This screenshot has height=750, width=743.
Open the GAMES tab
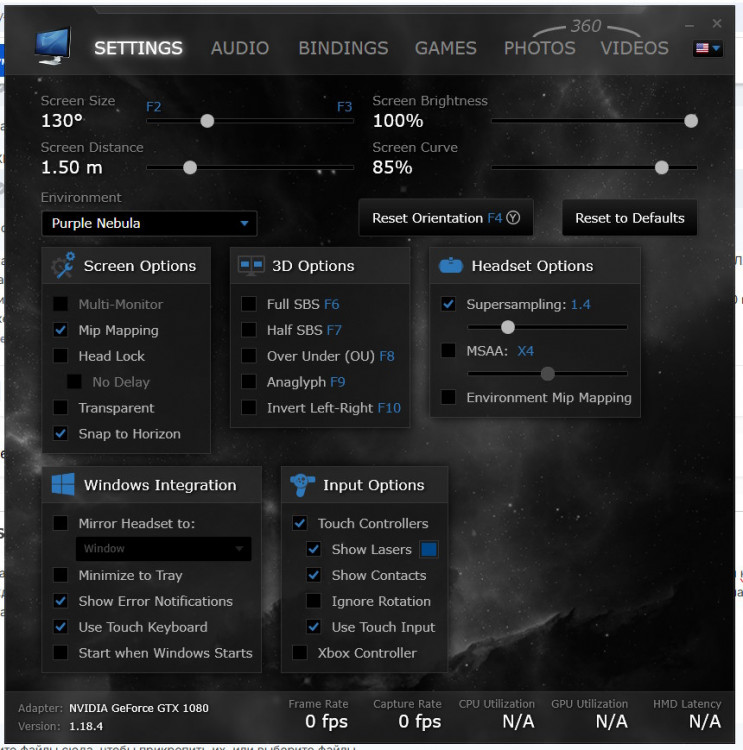pyautogui.click(x=445, y=48)
